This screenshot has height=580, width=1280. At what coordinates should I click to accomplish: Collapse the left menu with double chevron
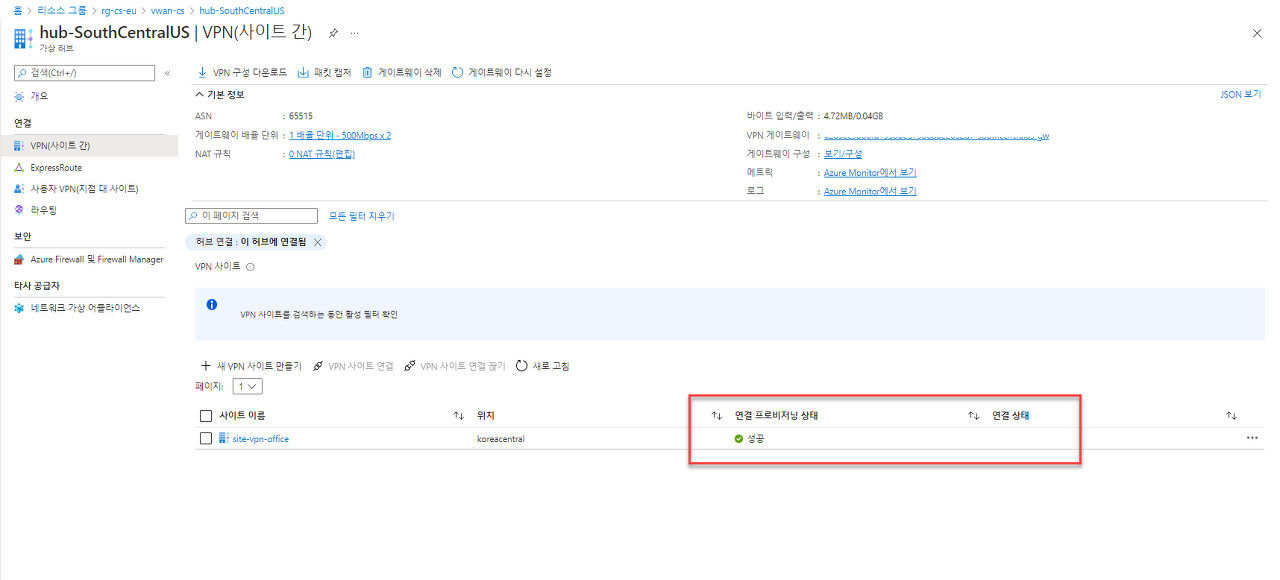167,73
